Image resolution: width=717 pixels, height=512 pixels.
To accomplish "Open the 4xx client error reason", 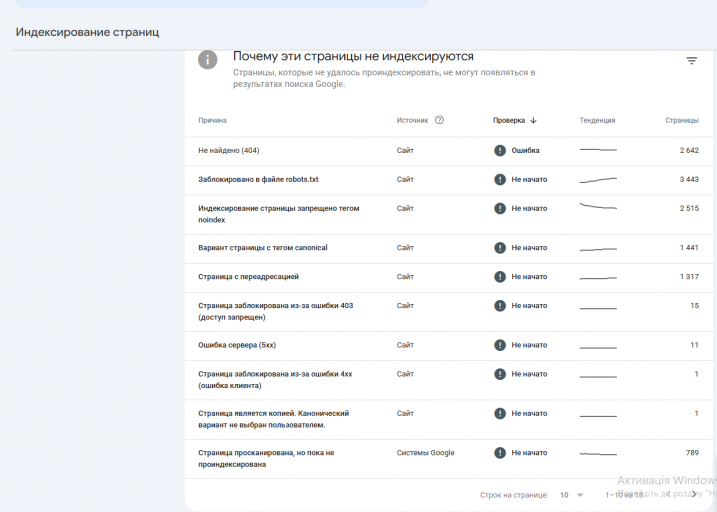I will (275, 379).
